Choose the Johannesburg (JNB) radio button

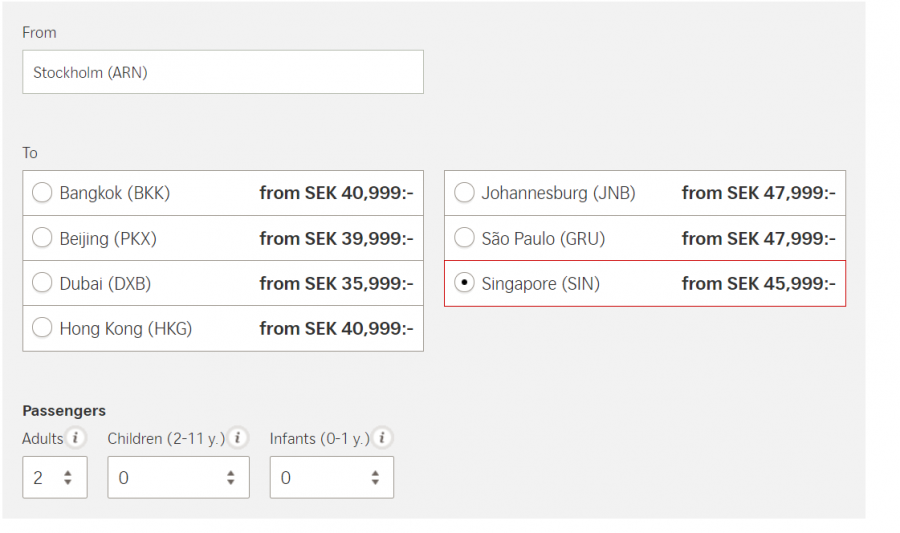[464, 193]
